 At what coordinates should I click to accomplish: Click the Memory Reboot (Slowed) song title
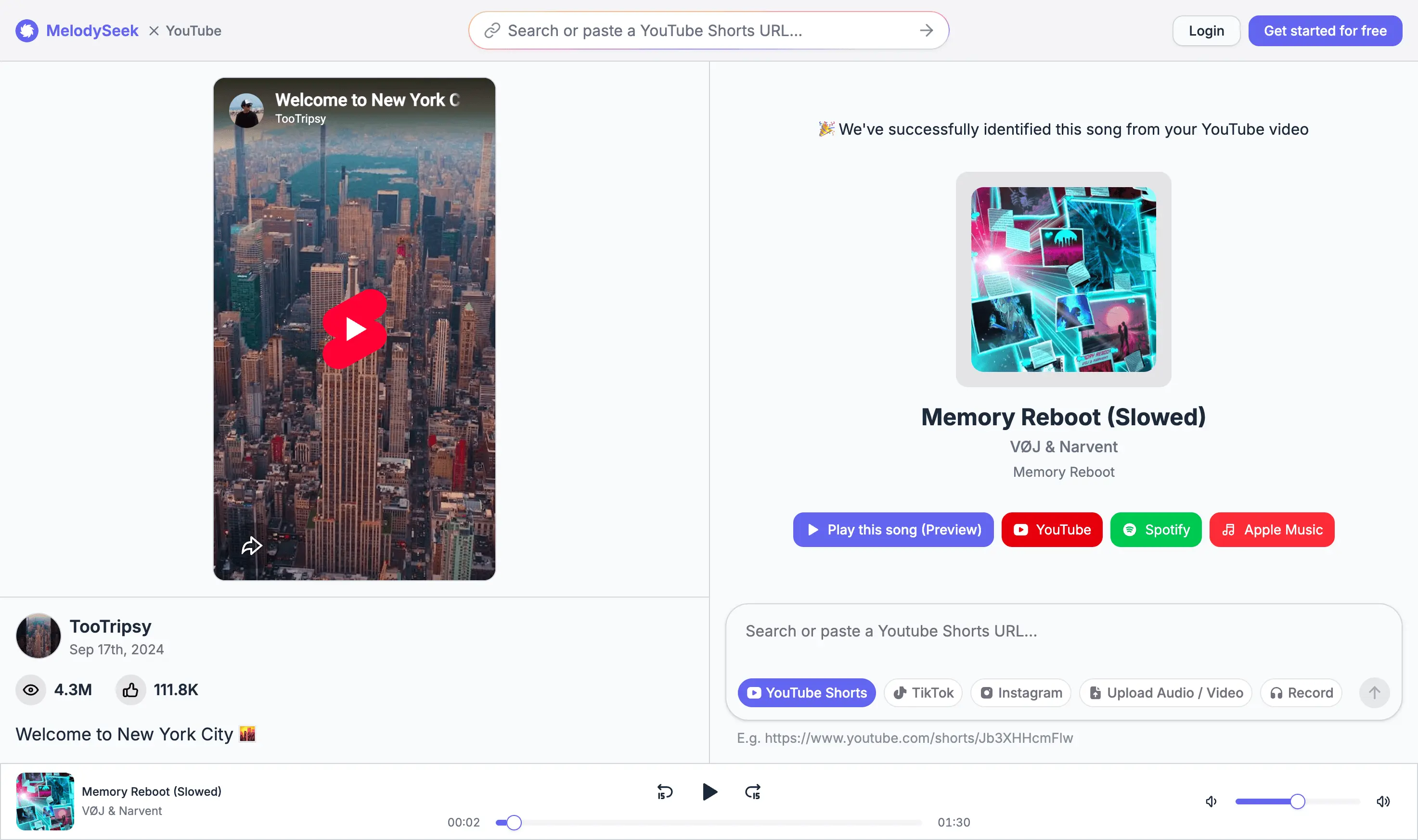pyautogui.click(x=1064, y=417)
